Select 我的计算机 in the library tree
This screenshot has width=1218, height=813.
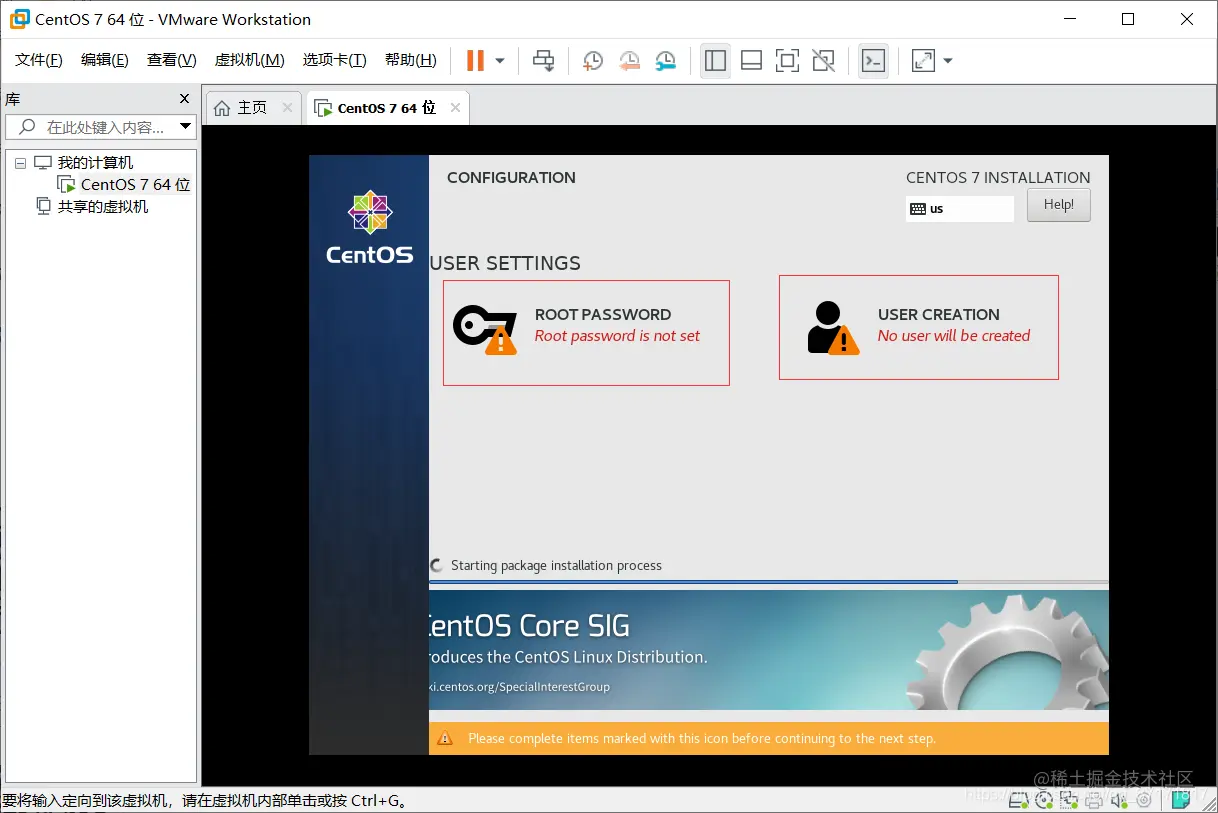click(84, 163)
